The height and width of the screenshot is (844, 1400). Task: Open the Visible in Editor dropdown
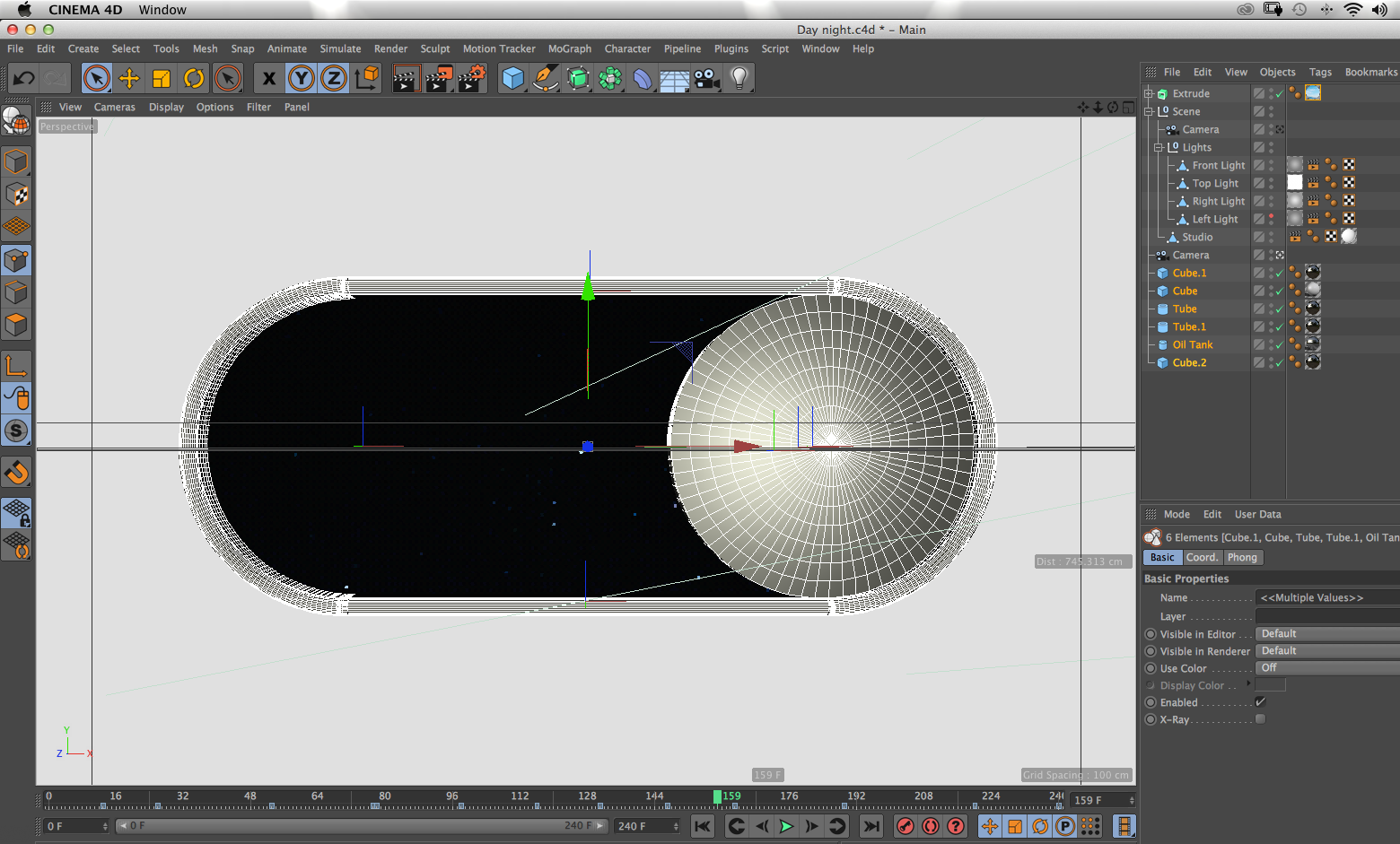pyautogui.click(x=1326, y=634)
